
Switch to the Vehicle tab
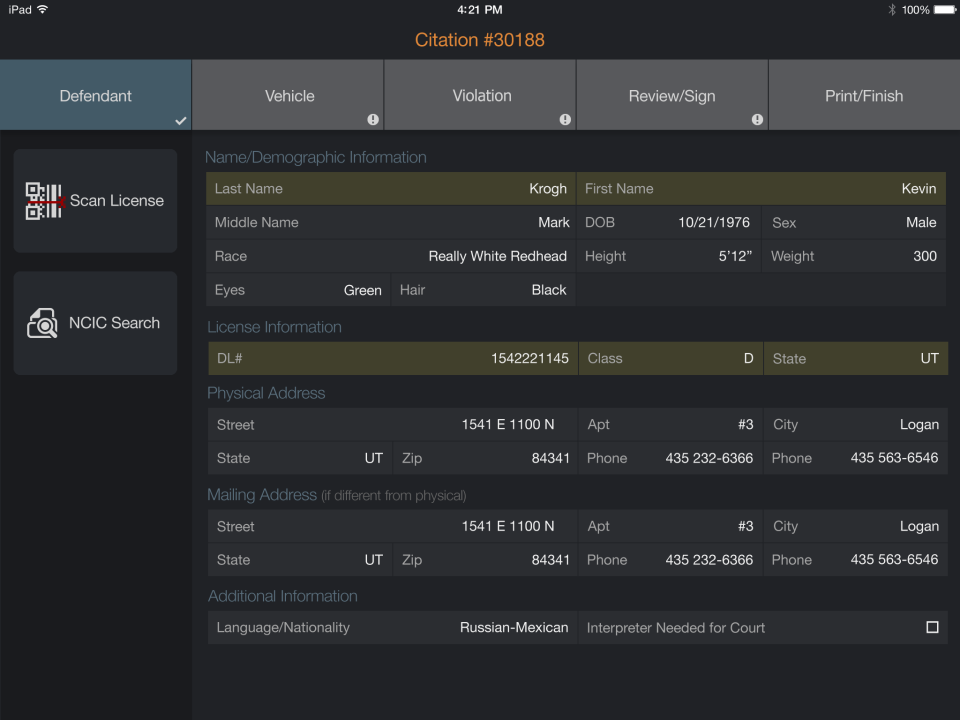pos(288,95)
